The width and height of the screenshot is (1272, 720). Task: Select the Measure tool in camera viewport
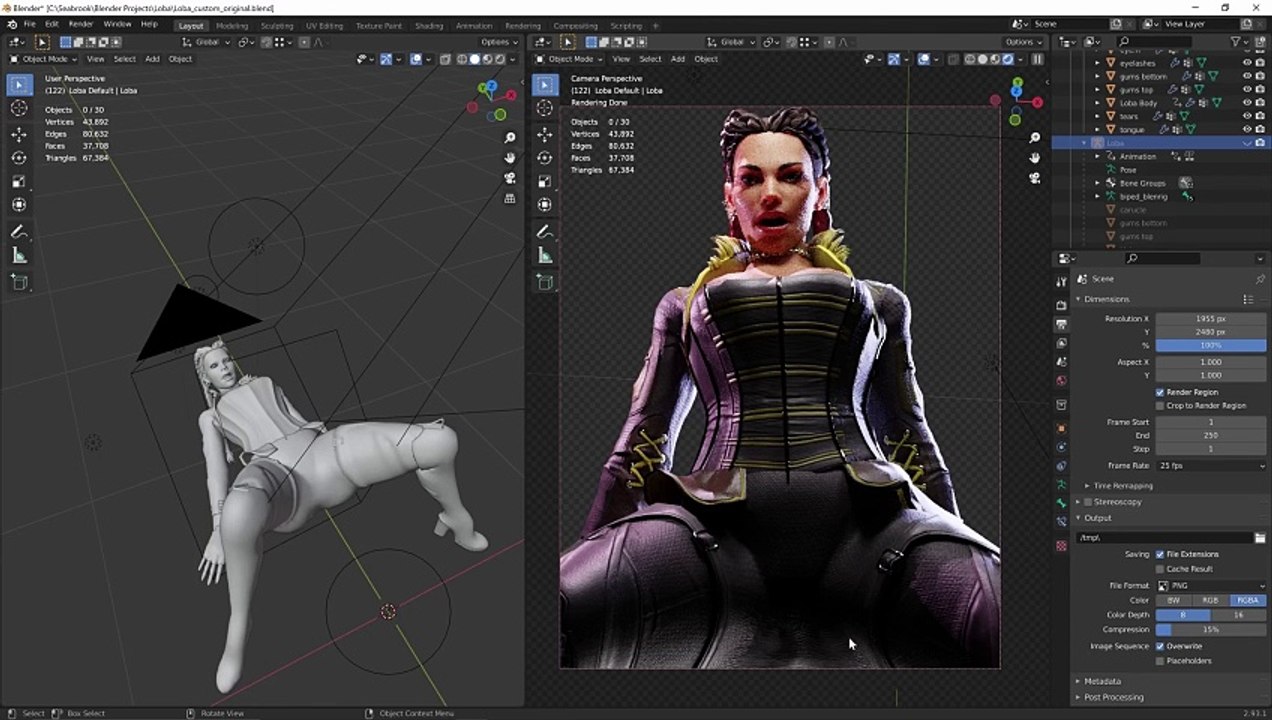(x=545, y=256)
